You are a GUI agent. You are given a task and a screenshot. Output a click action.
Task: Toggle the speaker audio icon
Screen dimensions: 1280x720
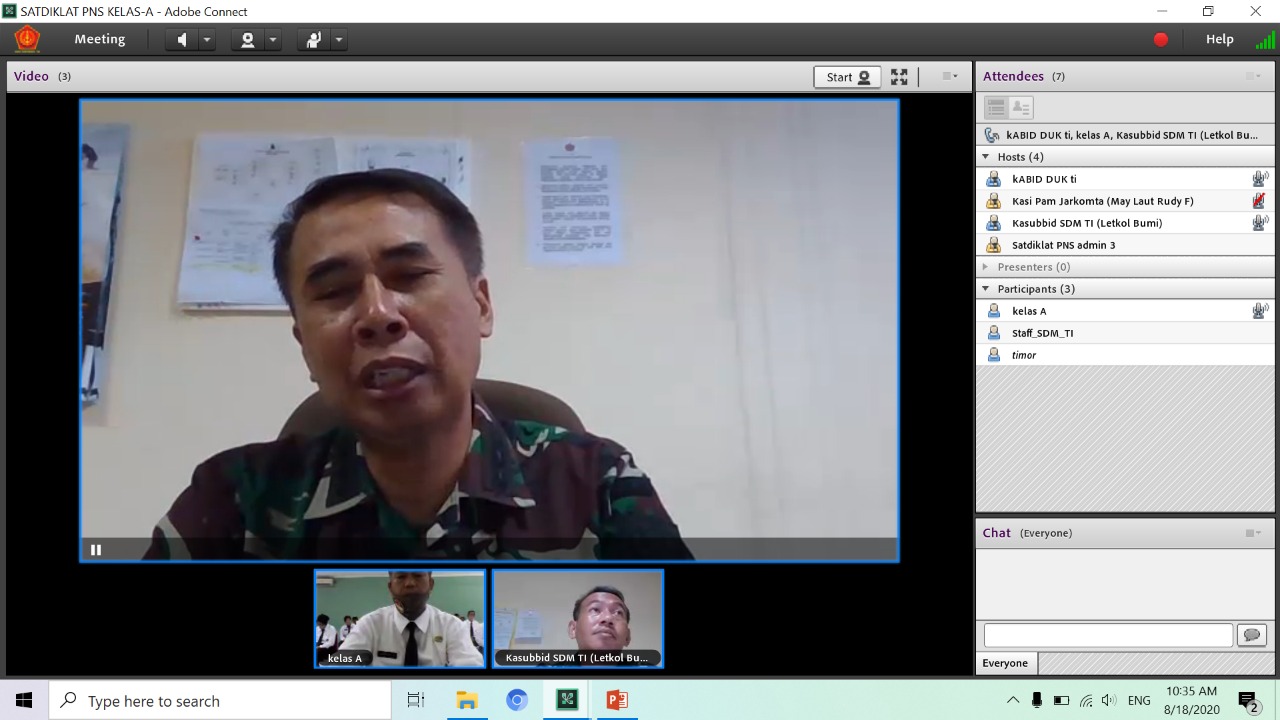[182, 40]
